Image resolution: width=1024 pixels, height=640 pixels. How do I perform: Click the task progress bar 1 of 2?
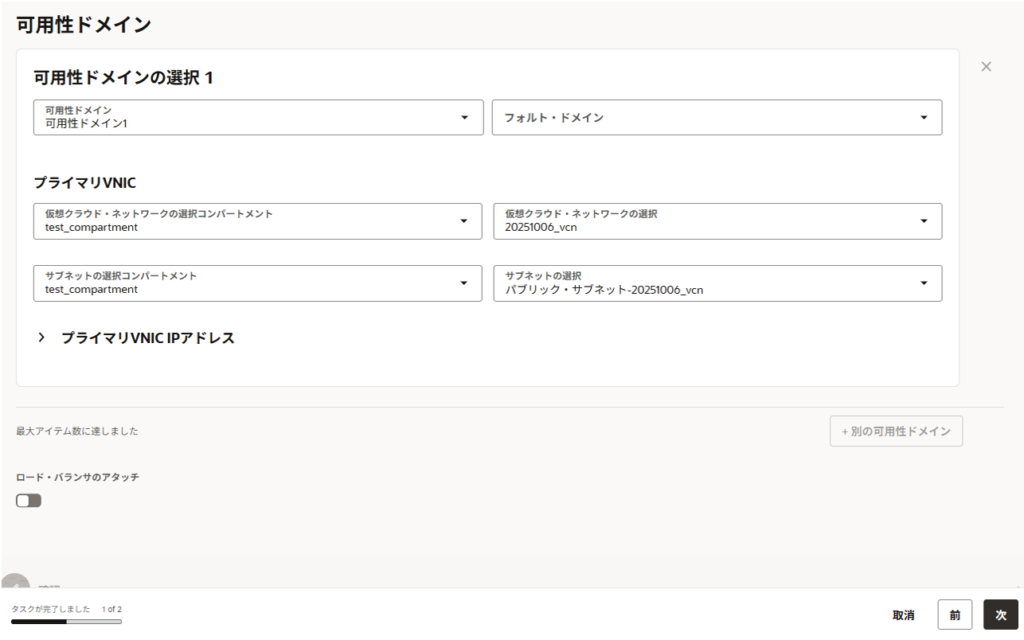pos(66,621)
